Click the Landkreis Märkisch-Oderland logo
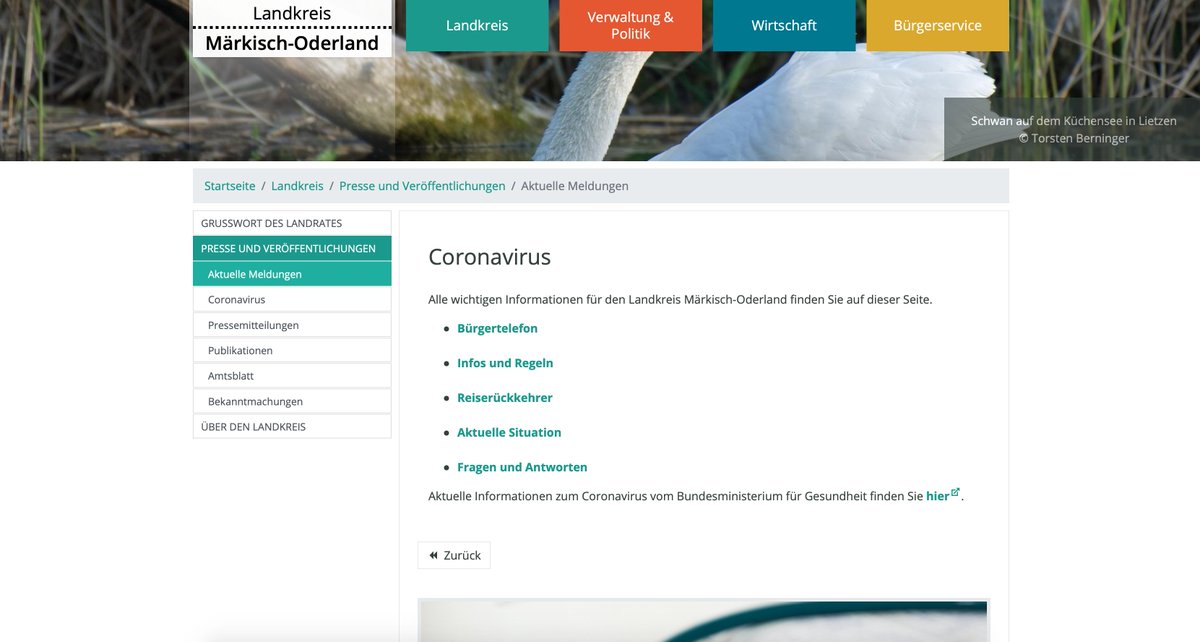 (x=292, y=28)
